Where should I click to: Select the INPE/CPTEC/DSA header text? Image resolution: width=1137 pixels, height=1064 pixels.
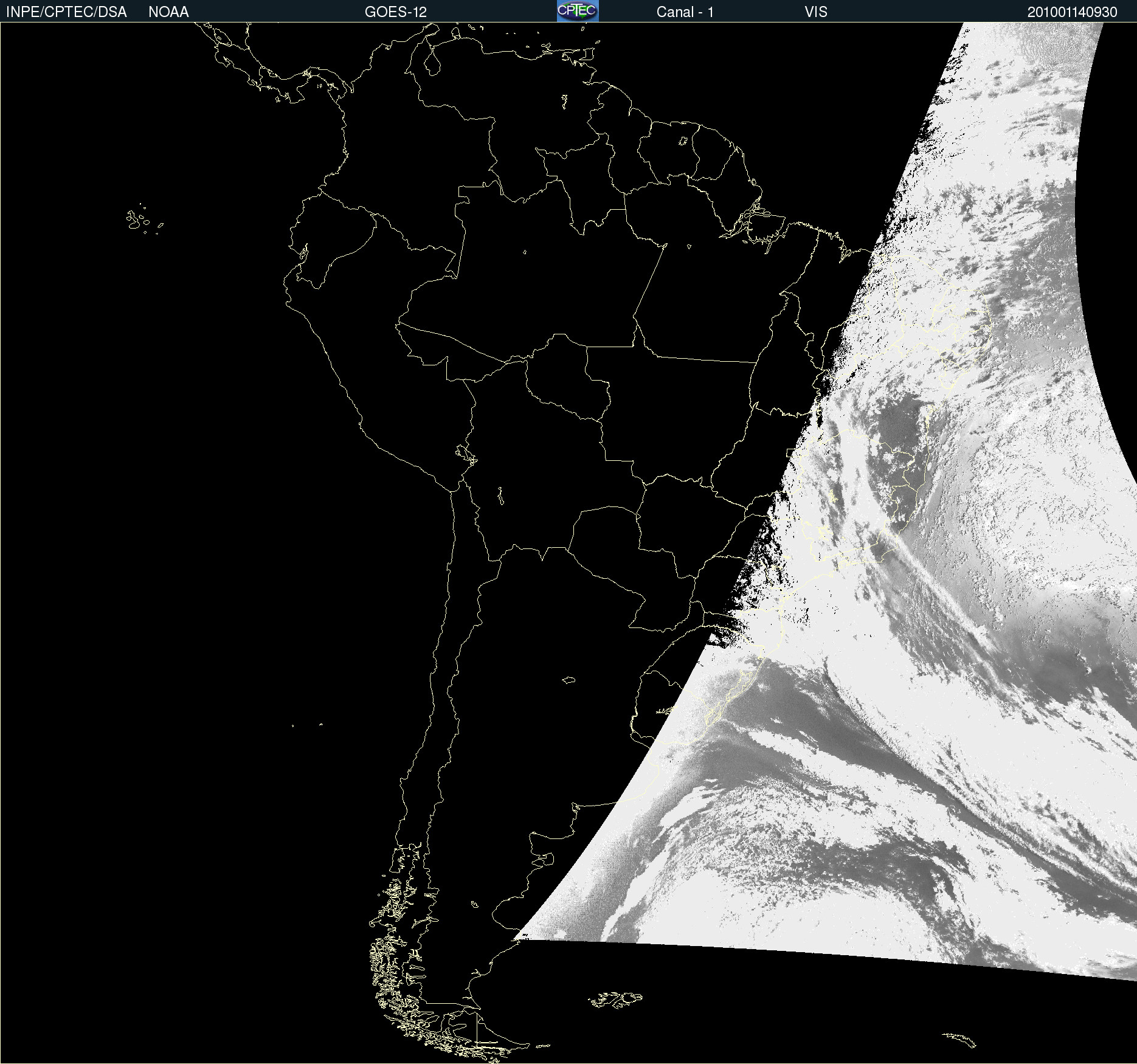pyautogui.click(x=66, y=12)
